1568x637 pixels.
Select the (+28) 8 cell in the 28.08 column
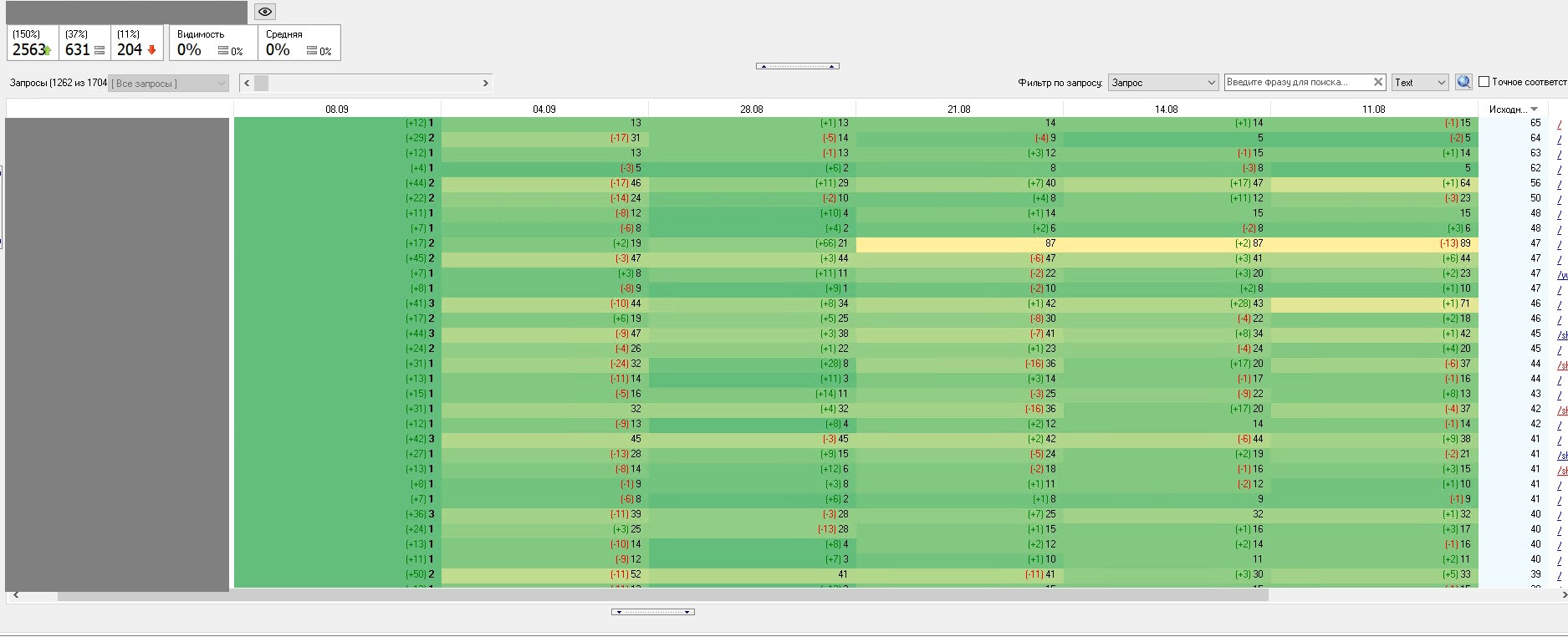(x=752, y=364)
